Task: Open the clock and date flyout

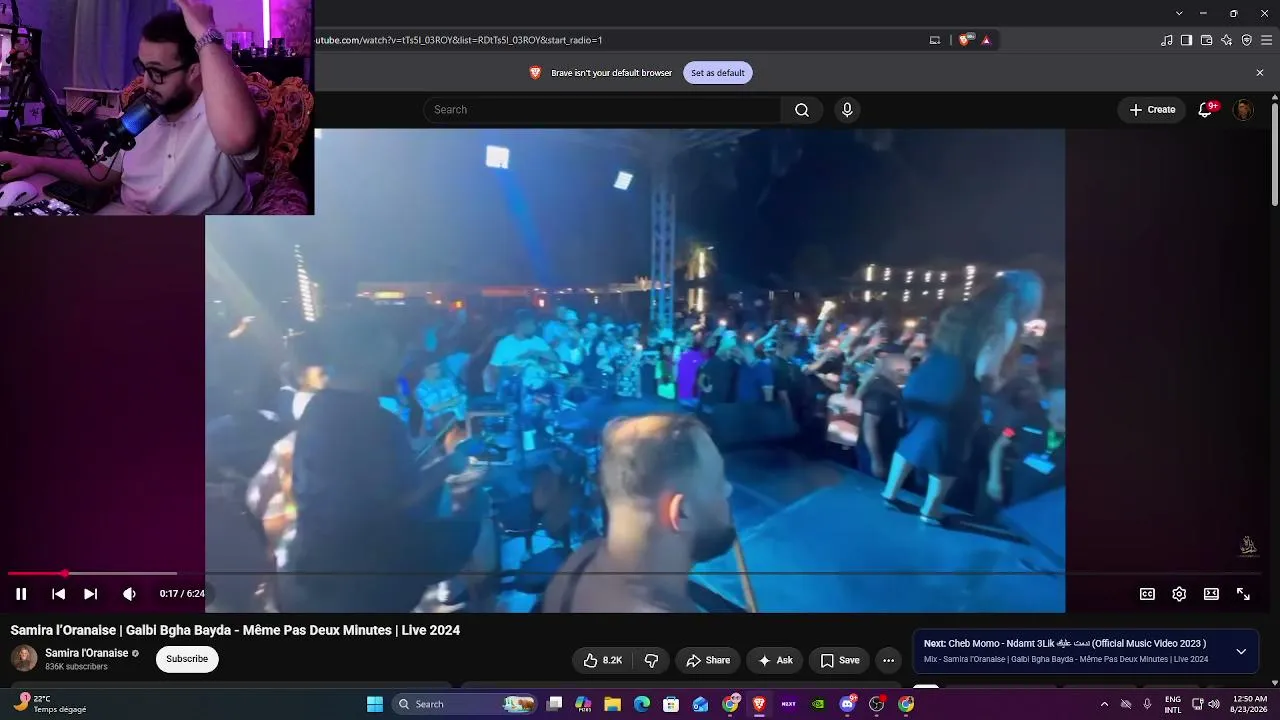Action: tap(1250, 704)
